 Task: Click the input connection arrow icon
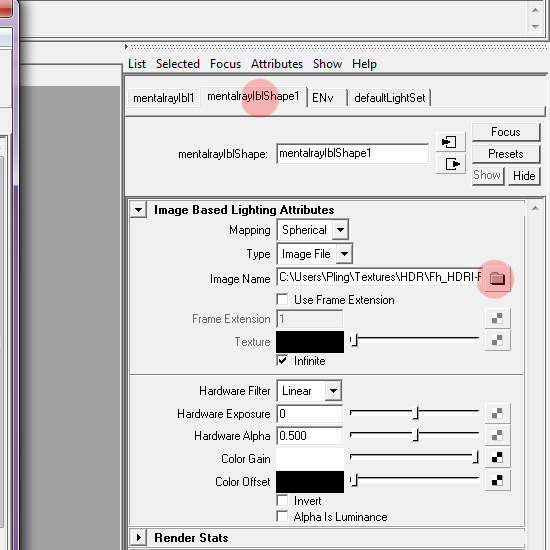(x=450, y=142)
